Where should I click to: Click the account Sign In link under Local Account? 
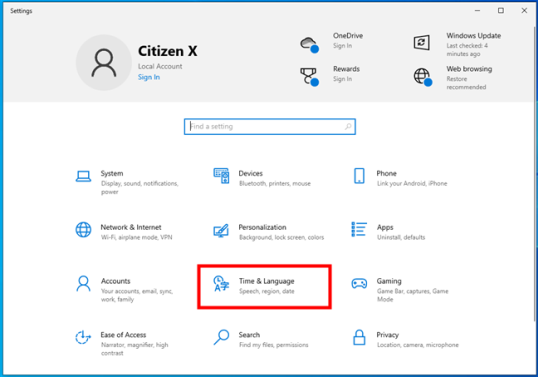tap(149, 77)
